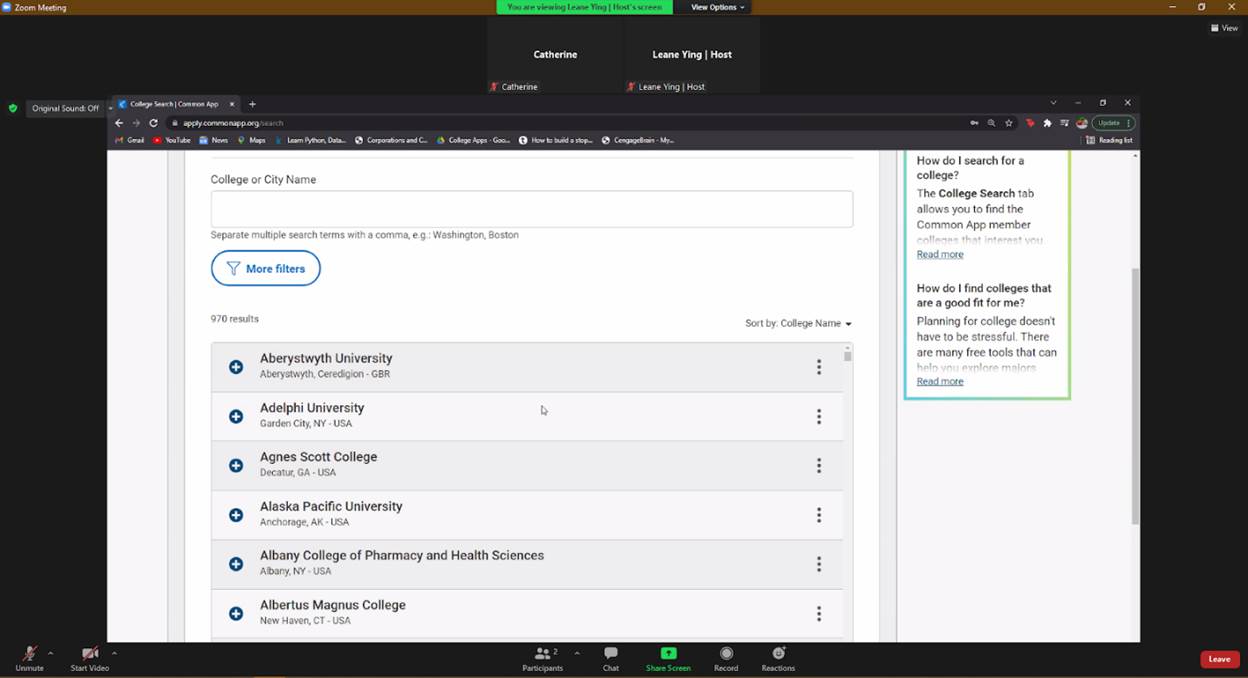
Task: Go back in the browser
Action: coord(119,123)
